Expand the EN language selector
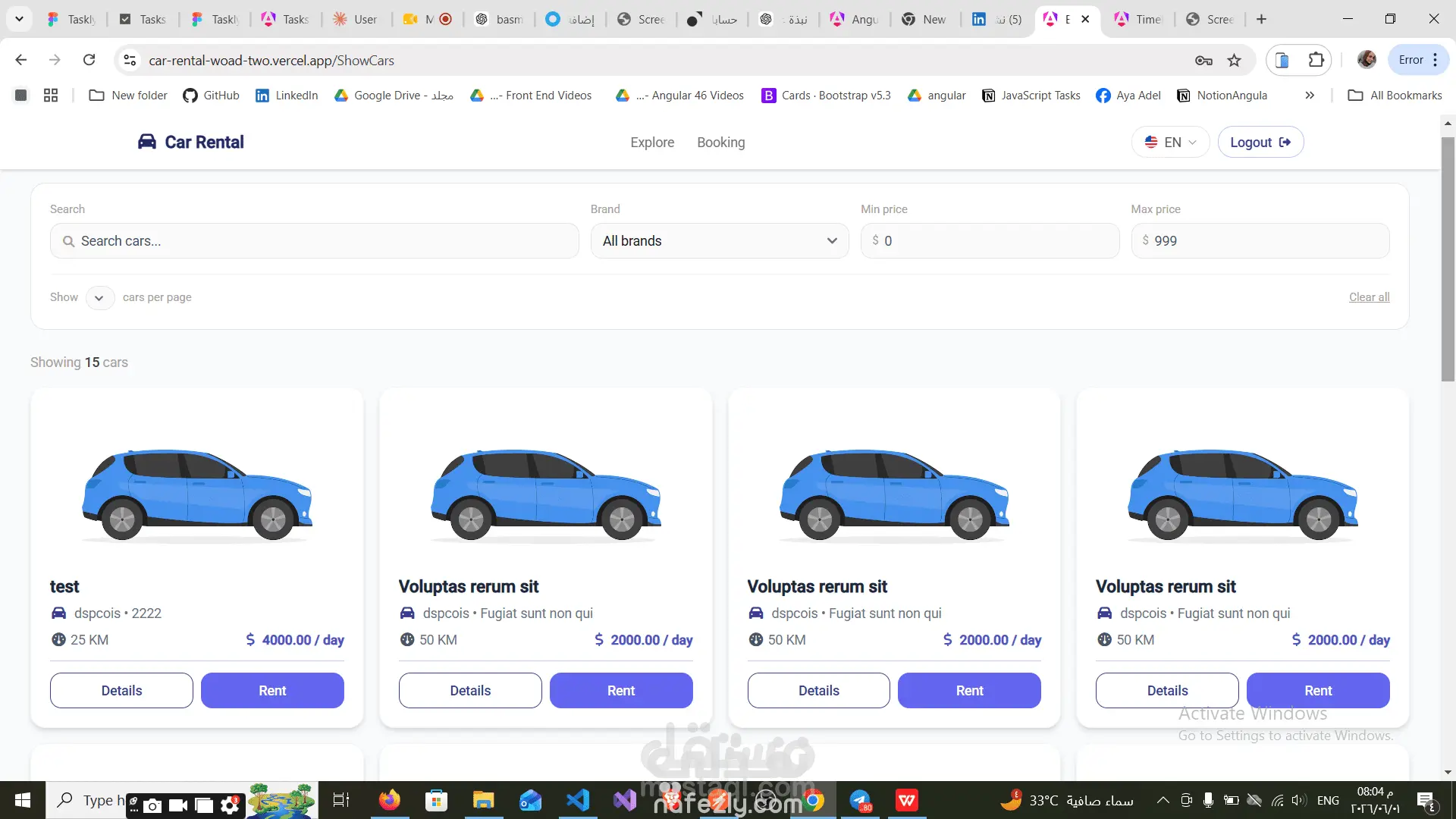The height and width of the screenshot is (819, 1456). click(x=1171, y=142)
